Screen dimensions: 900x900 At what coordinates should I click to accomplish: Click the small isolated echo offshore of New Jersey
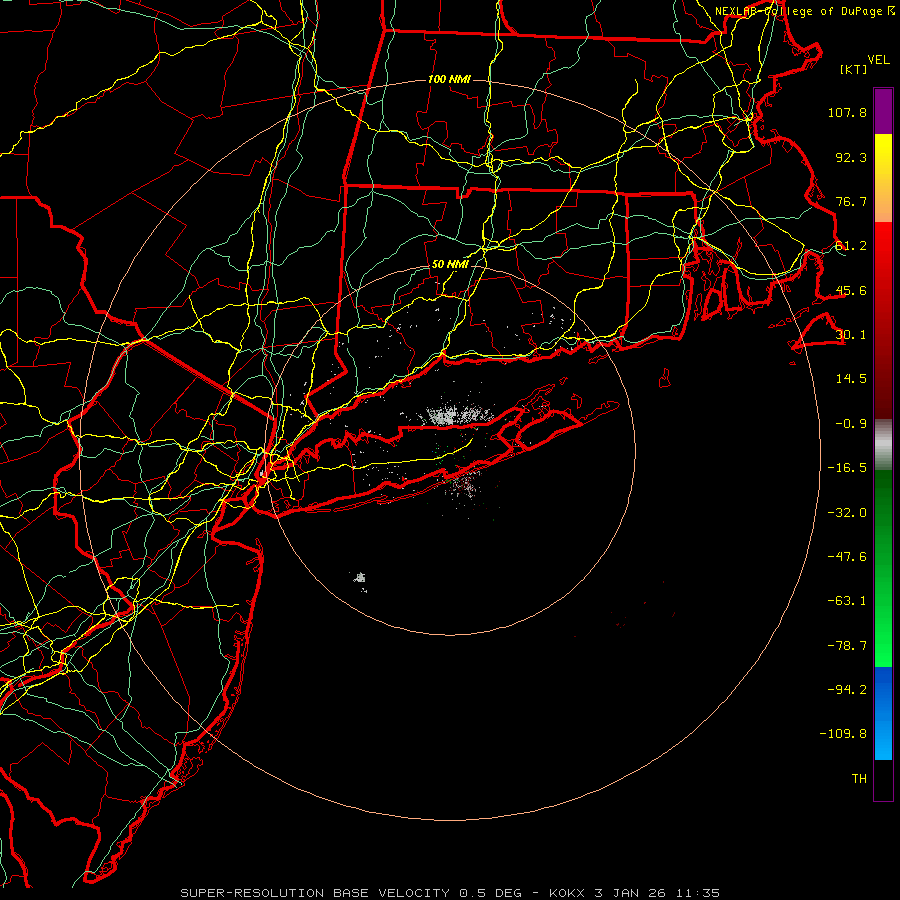(x=360, y=579)
